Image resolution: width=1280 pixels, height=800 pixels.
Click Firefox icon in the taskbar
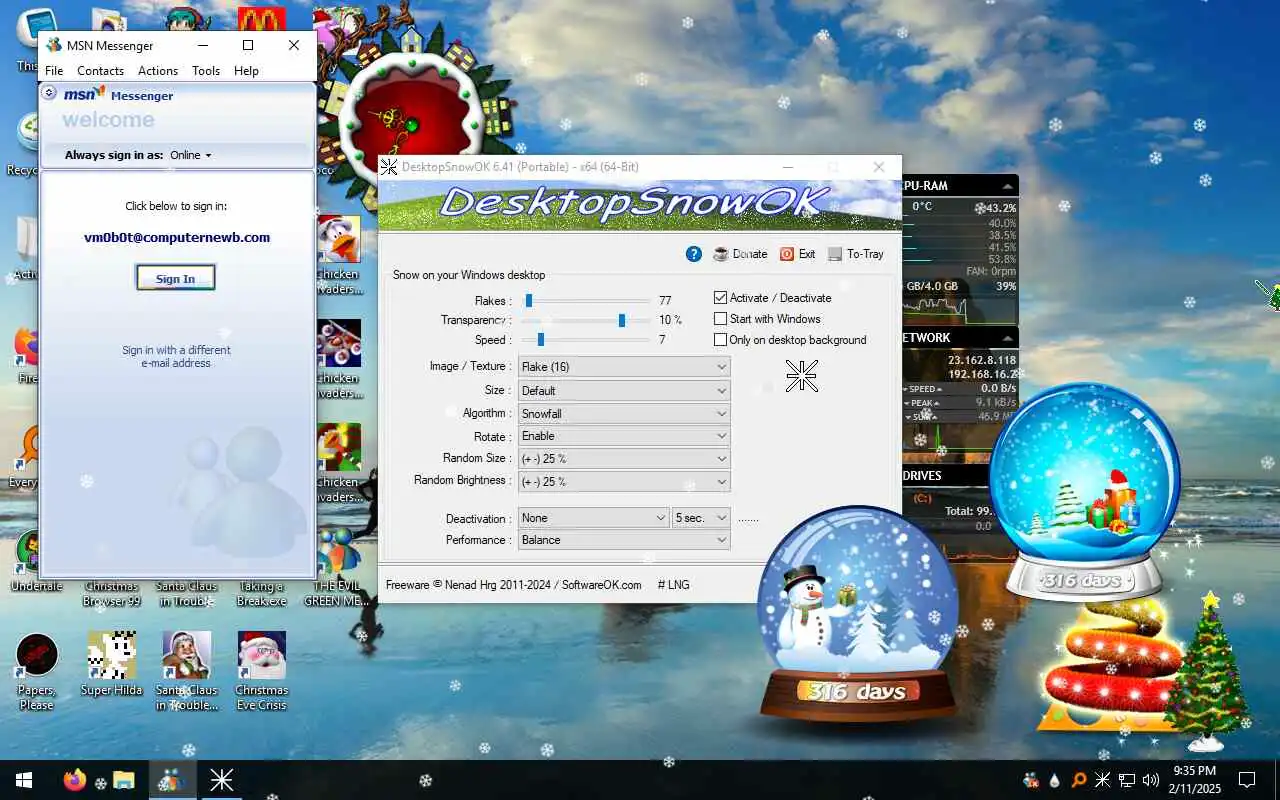click(x=75, y=780)
